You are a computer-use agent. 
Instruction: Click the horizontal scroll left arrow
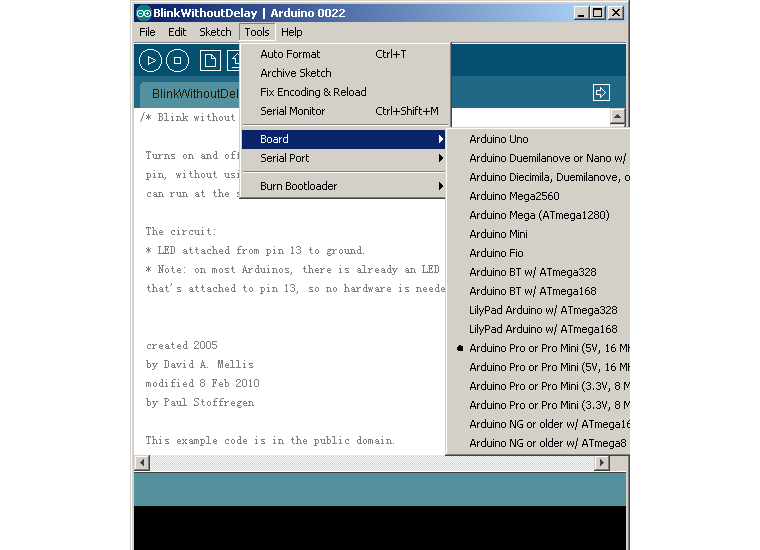(x=142, y=463)
